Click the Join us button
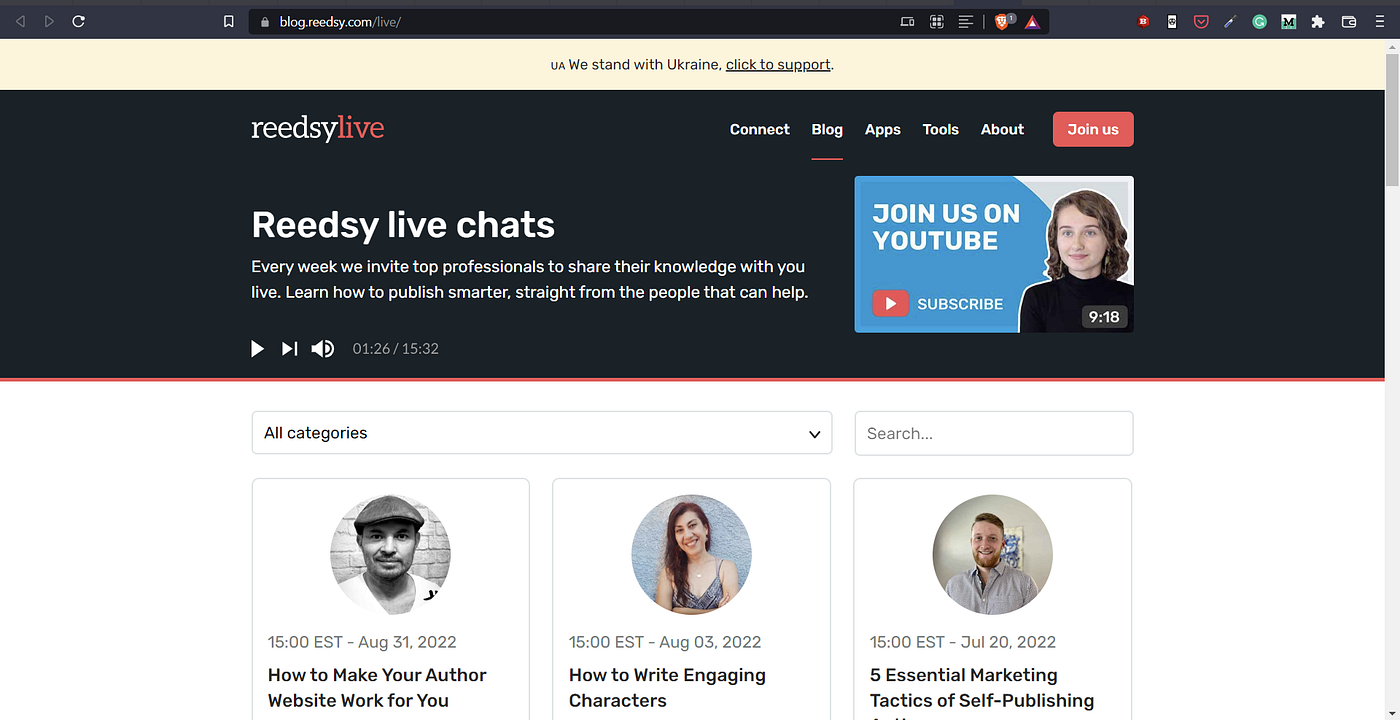1400x720 pixels. point(1092,129)
